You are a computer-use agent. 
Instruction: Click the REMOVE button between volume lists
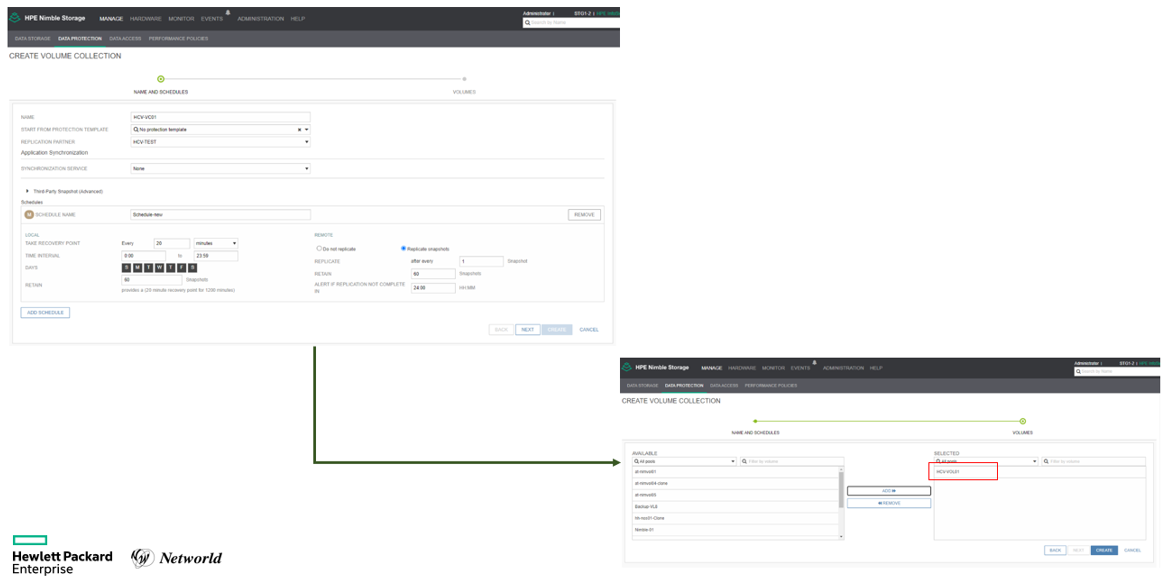[889, 503]
